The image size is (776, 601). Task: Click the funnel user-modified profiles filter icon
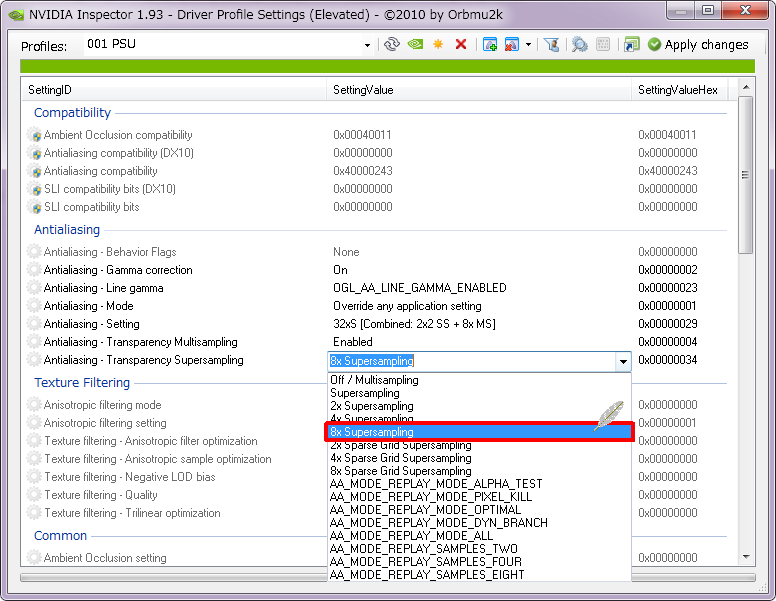(551, 45)
